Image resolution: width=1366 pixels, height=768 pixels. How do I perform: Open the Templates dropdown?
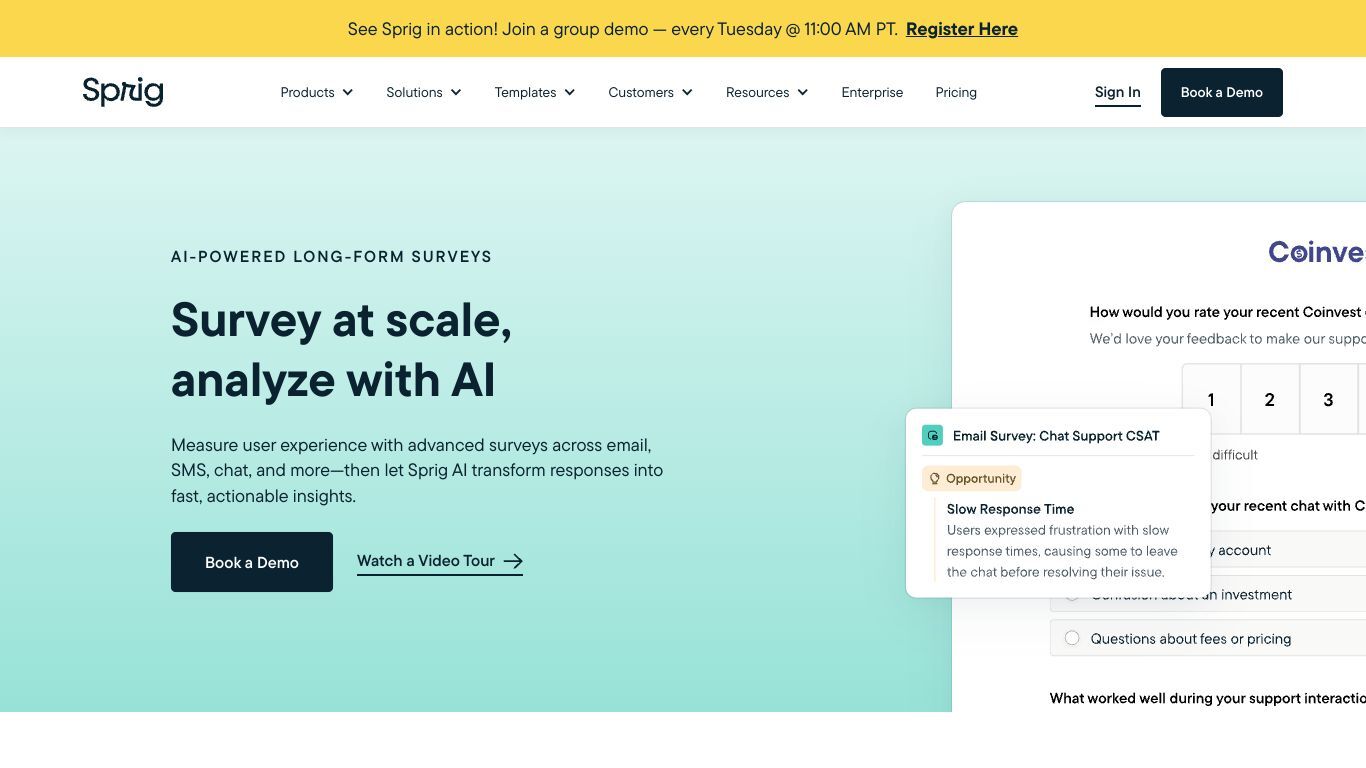pos(535,92)
